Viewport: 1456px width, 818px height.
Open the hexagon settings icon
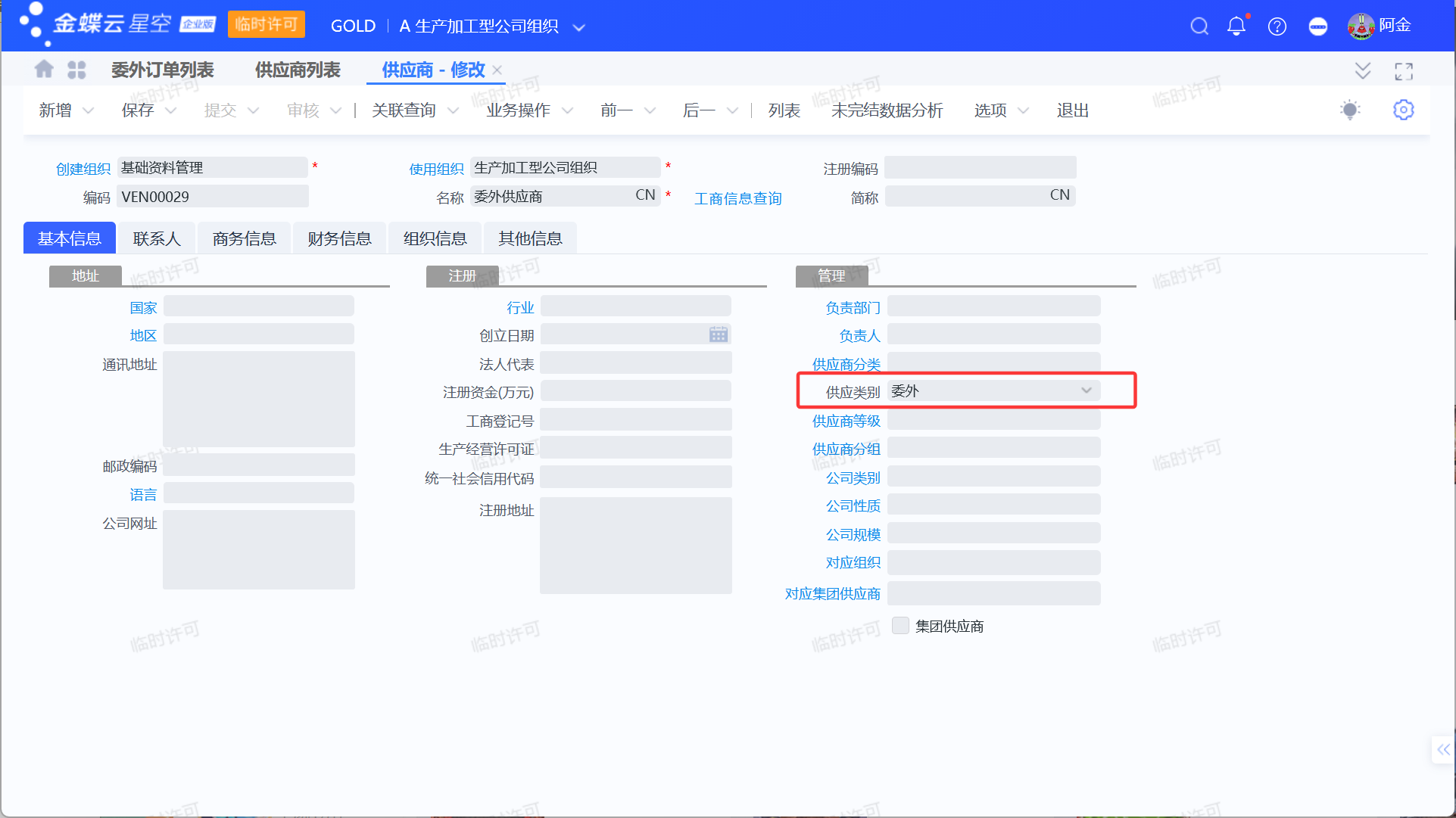pyautogui.click(x=1403, y=110)
